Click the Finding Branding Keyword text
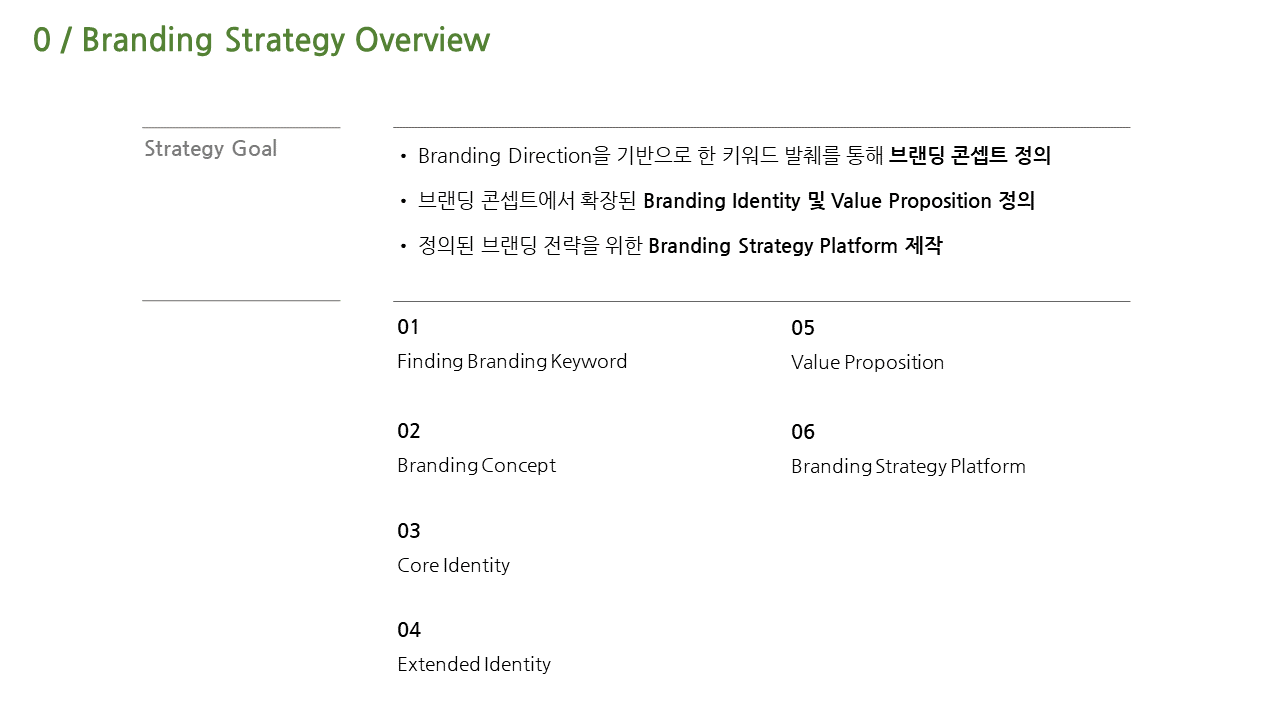The width and height of the screenshot is (1280, 720). coord(512,361)
